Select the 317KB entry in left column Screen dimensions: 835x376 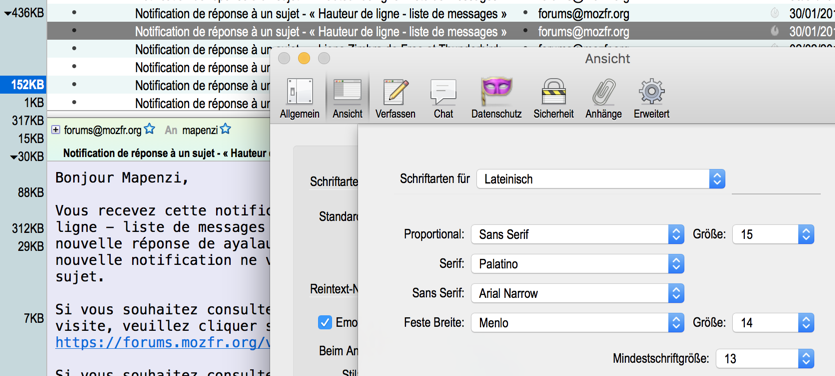pyautogui.click(x=28, y=121)
